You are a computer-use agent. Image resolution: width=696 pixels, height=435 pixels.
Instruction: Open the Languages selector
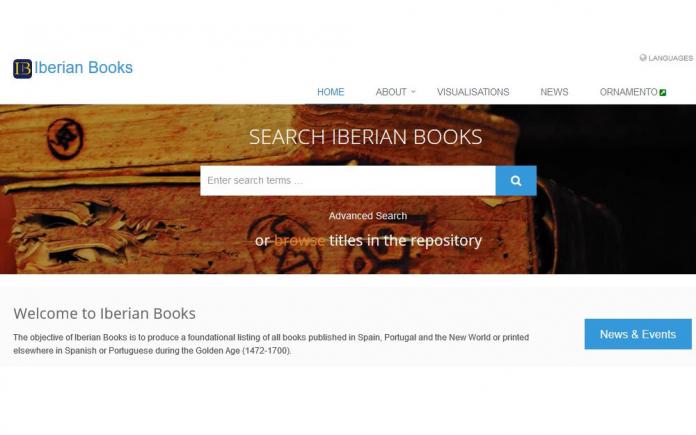click(666, 58)
